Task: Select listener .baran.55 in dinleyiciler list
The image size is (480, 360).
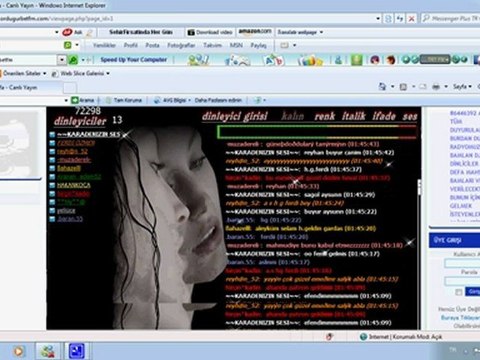Action: (70, 219)
